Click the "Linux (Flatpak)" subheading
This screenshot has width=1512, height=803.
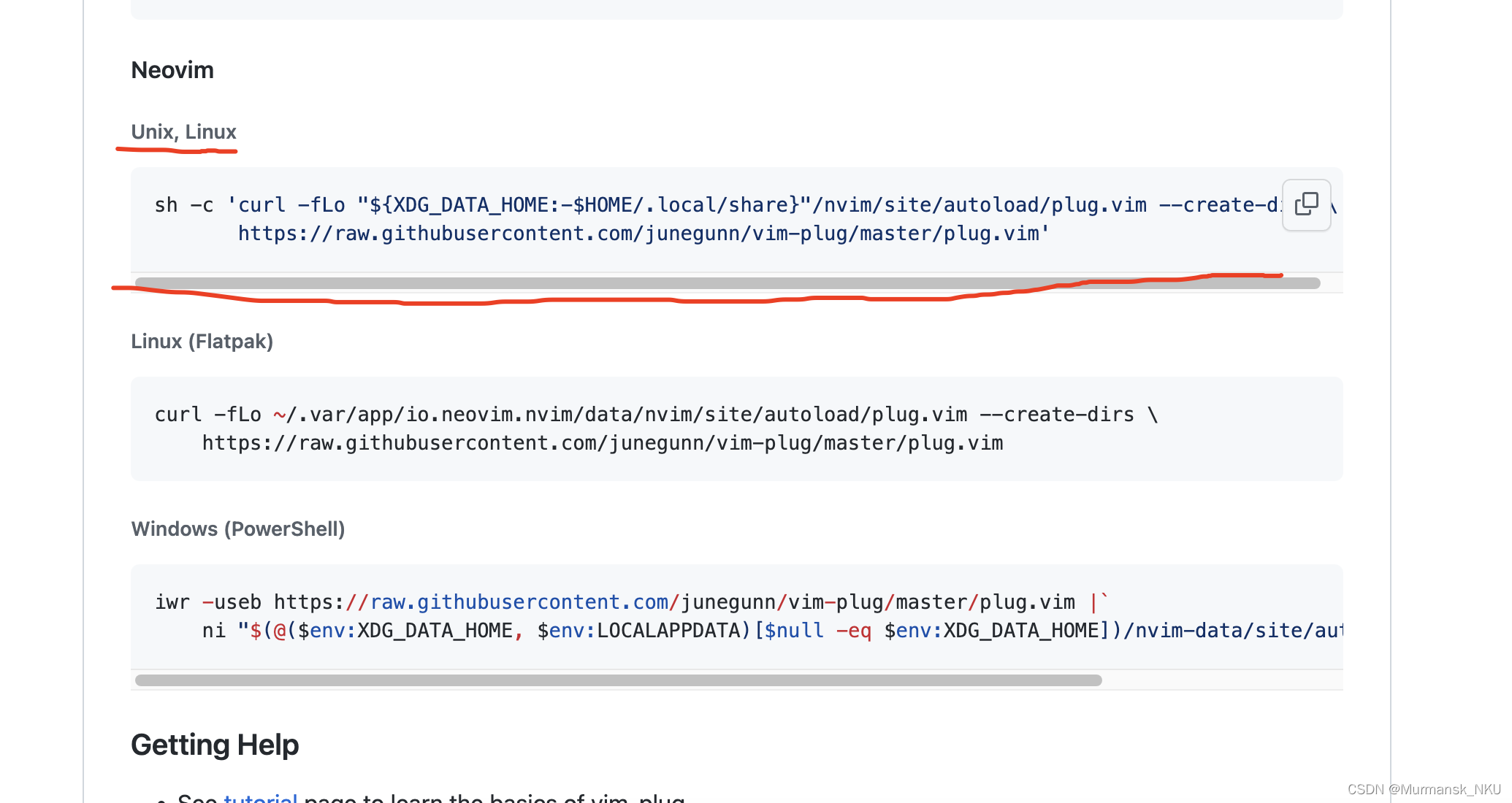pyautogui.click(x=202, y=342)
